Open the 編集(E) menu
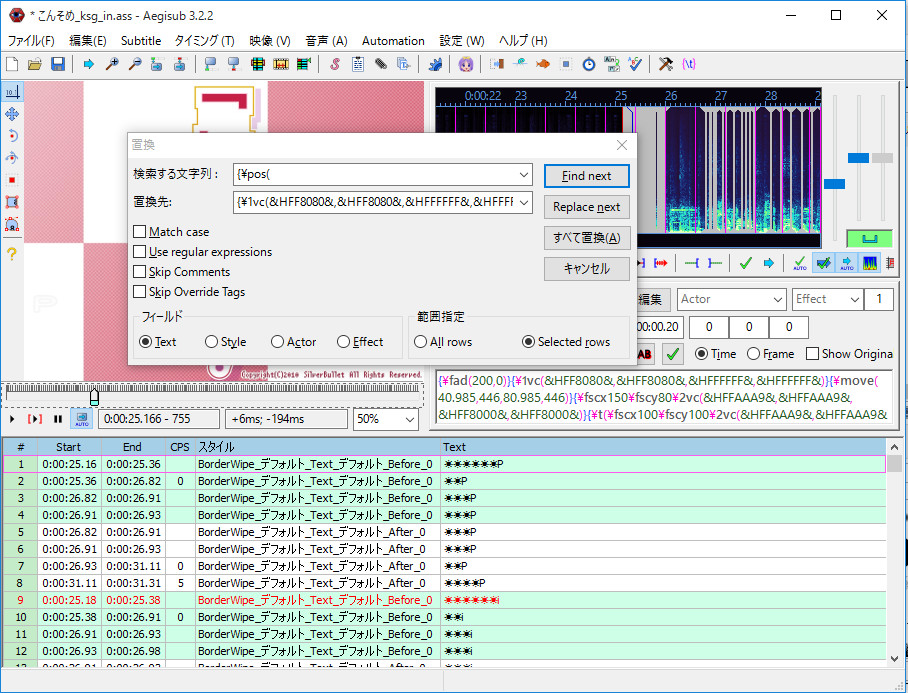This screenshot has width=908, height=693. pyautogui.click(x=88, y=41)
